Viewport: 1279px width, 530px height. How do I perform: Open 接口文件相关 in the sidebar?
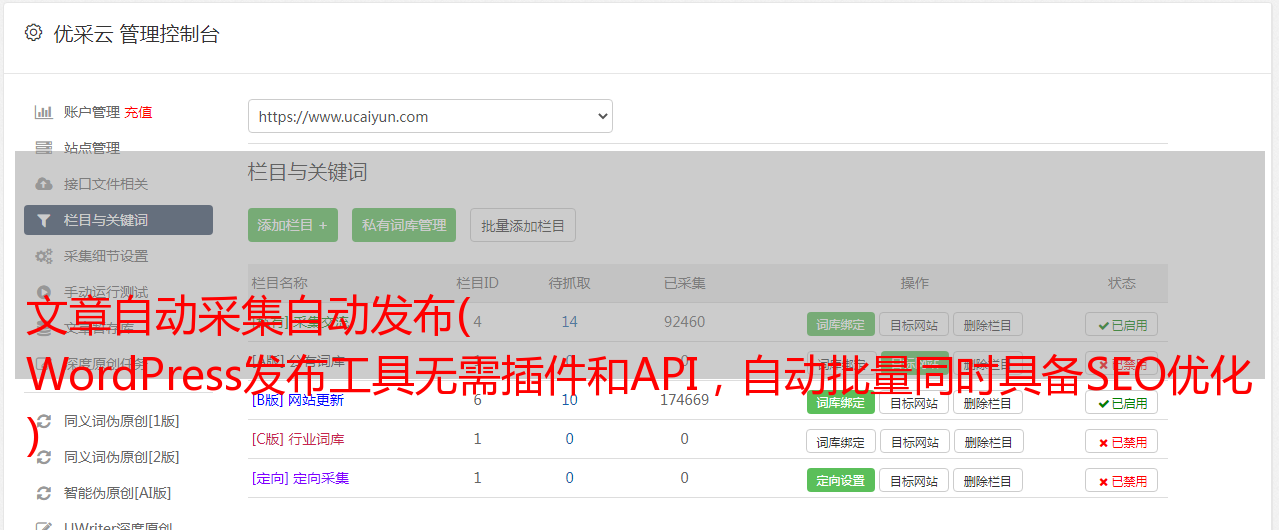point(105,184)
